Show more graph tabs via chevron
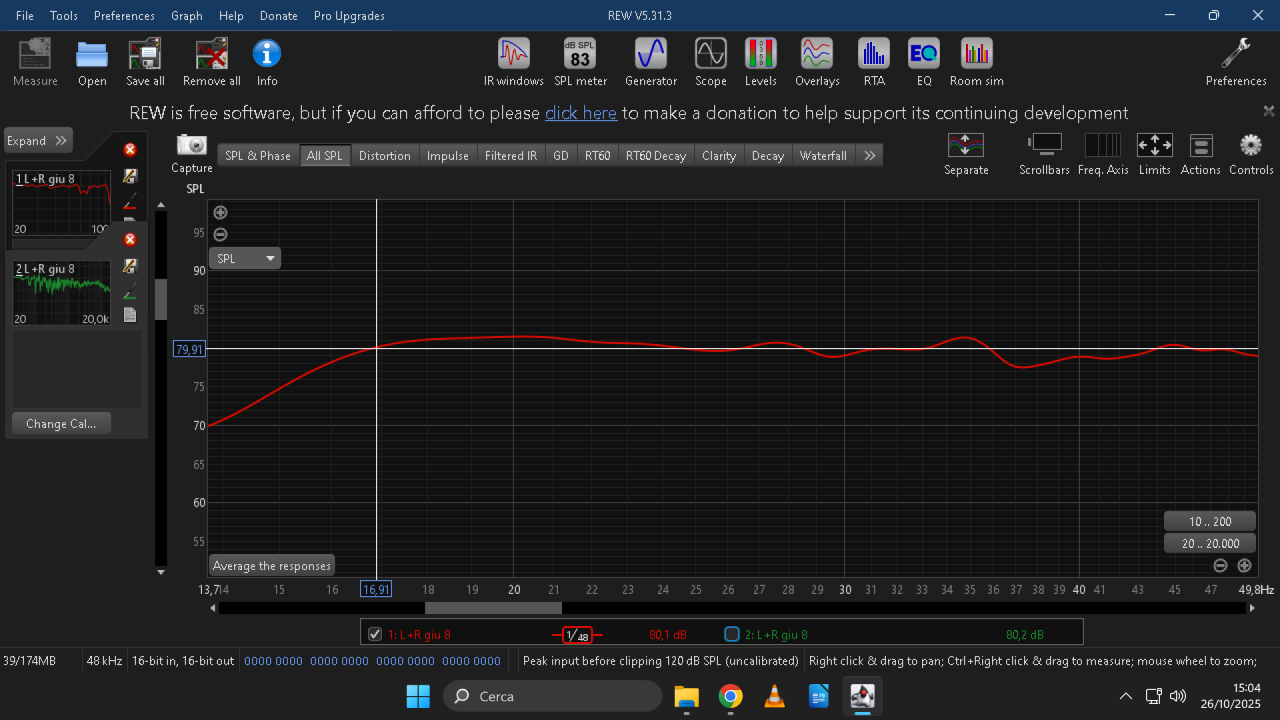 point(870,155)
